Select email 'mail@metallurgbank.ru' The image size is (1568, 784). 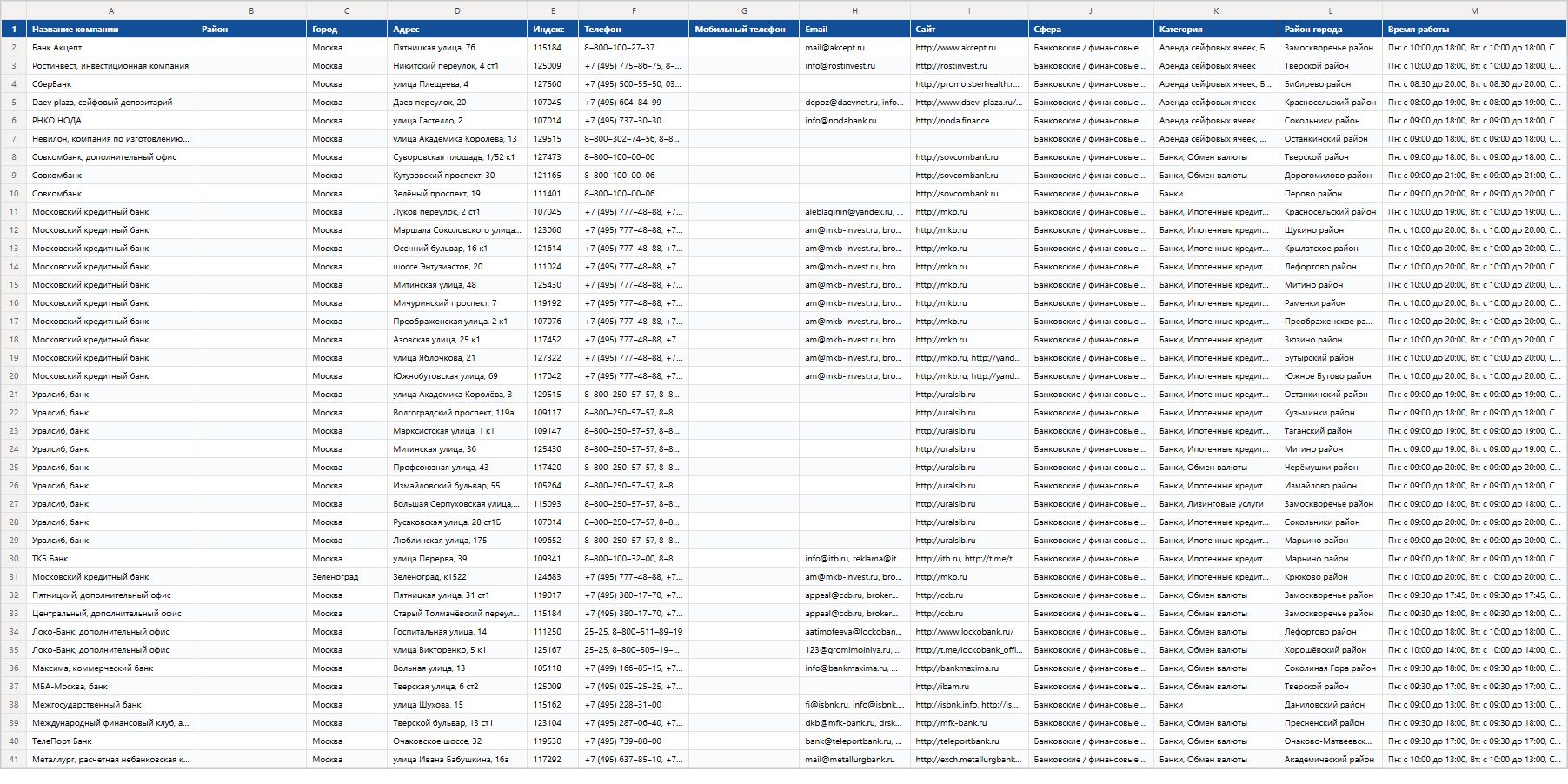(x=854, y=760)
